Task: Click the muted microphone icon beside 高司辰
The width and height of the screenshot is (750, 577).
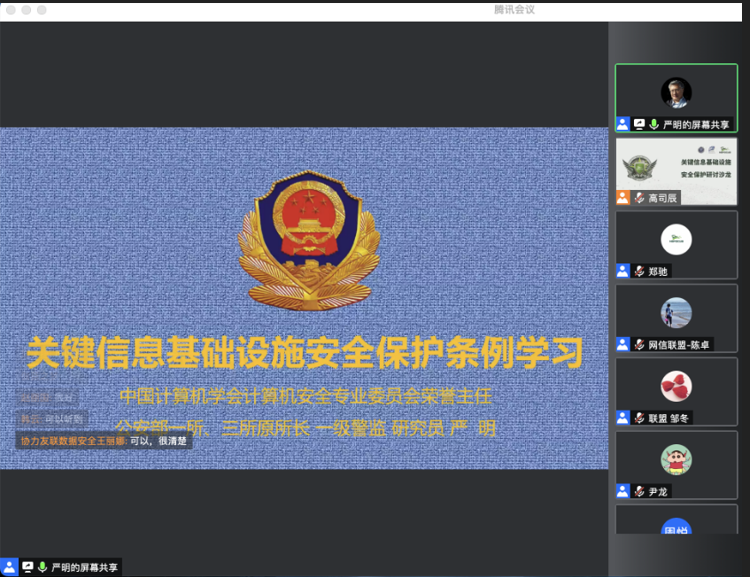Action: point(640,198)
